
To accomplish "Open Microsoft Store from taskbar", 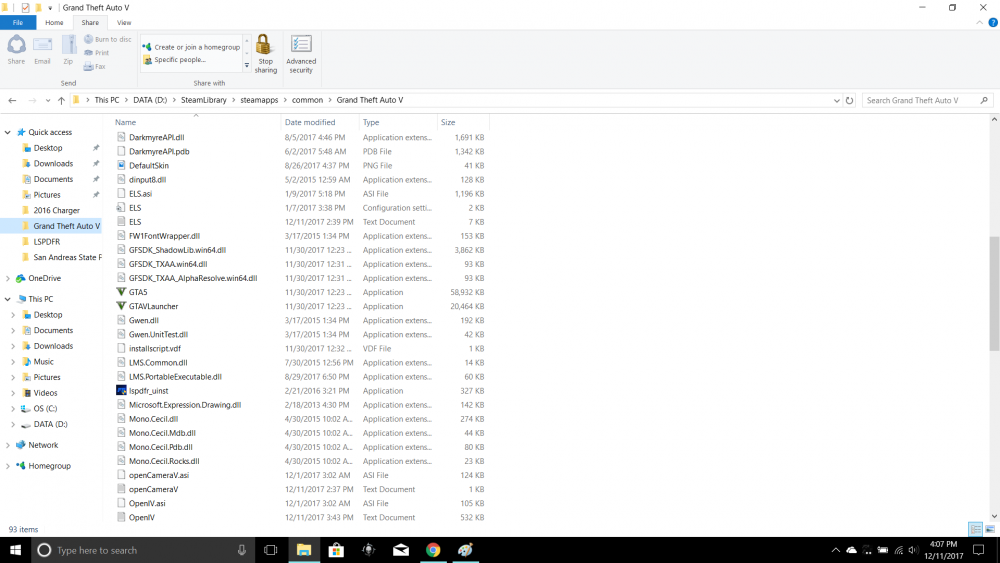I will (336, 550).
